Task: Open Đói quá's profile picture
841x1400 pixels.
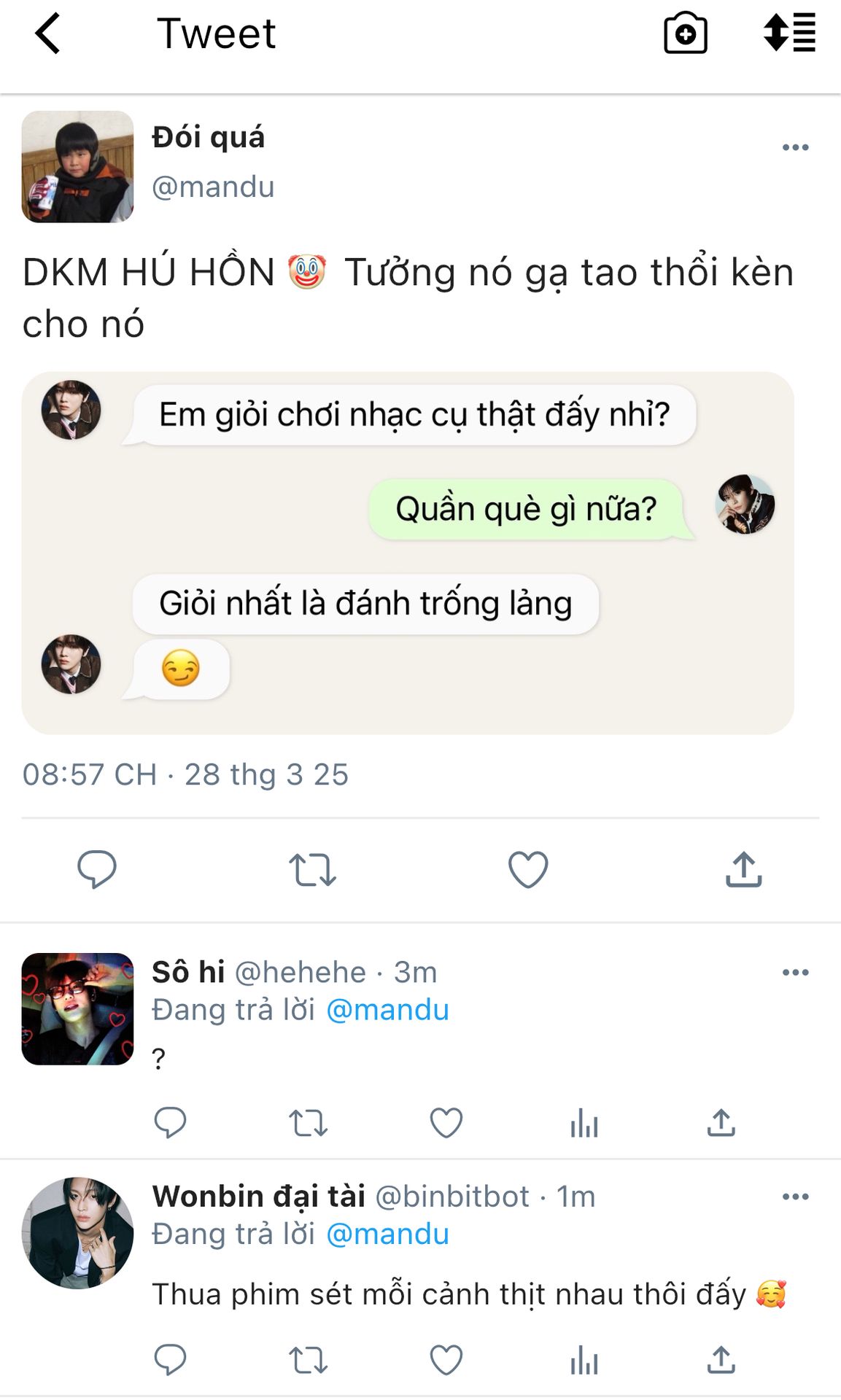Action: pyautogui.click(x=78, y=166)
